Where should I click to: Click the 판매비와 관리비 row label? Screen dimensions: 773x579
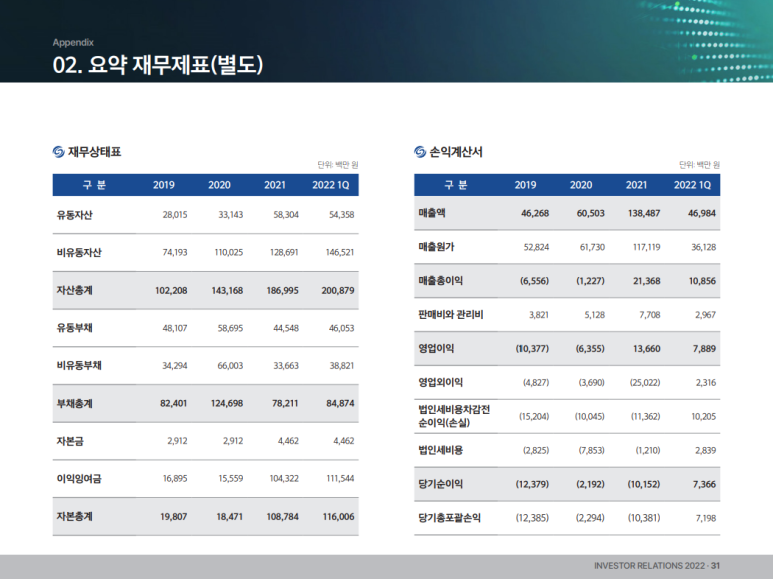[451, 315]
